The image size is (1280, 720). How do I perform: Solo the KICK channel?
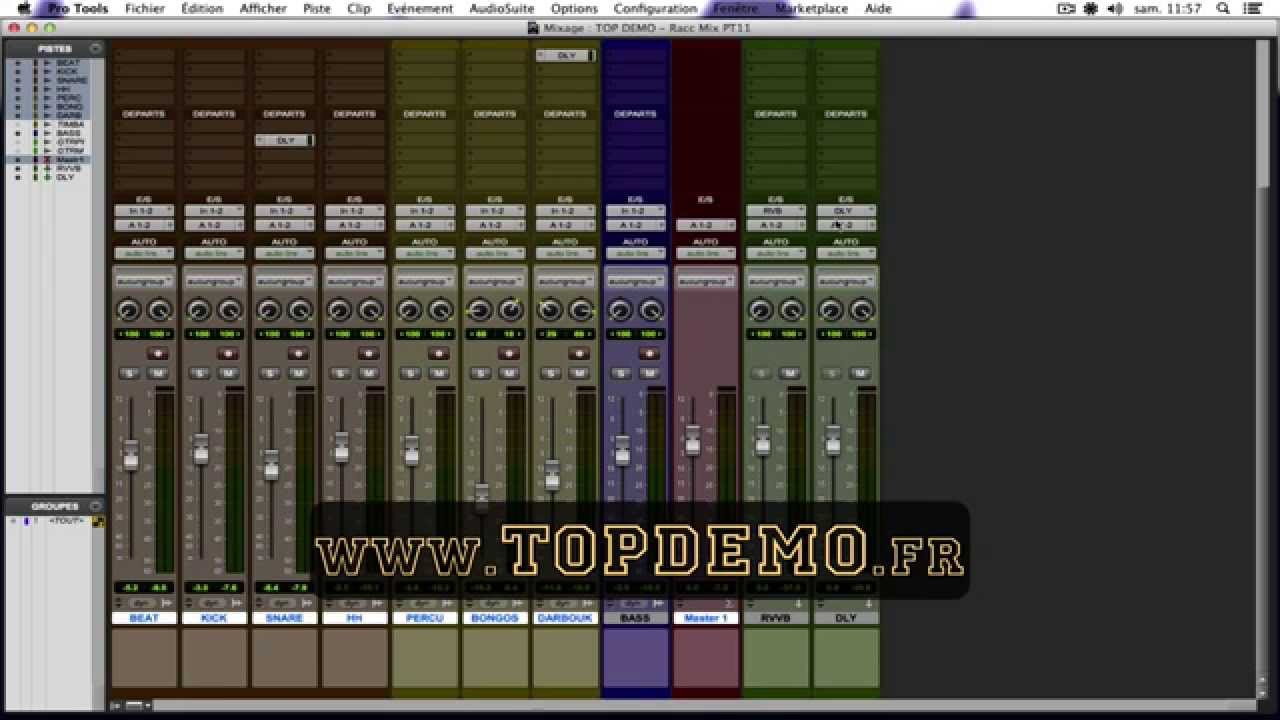200,373
